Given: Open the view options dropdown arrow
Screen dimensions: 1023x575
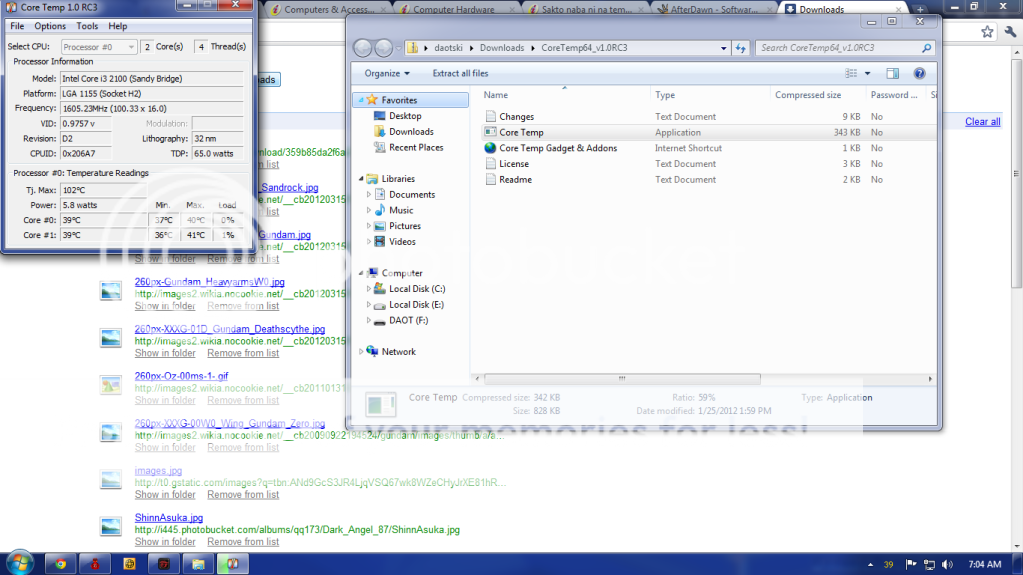Looking at the screenshot, I should tap(867, 74).
